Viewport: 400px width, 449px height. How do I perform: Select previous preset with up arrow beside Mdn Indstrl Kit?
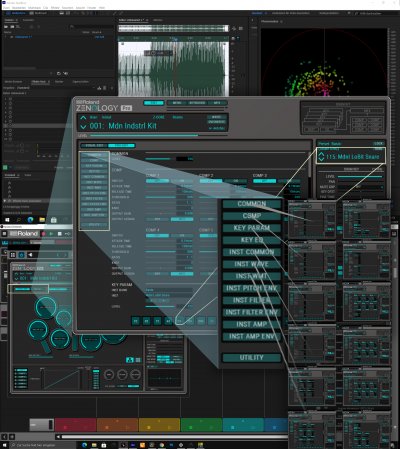click(83, 118)
